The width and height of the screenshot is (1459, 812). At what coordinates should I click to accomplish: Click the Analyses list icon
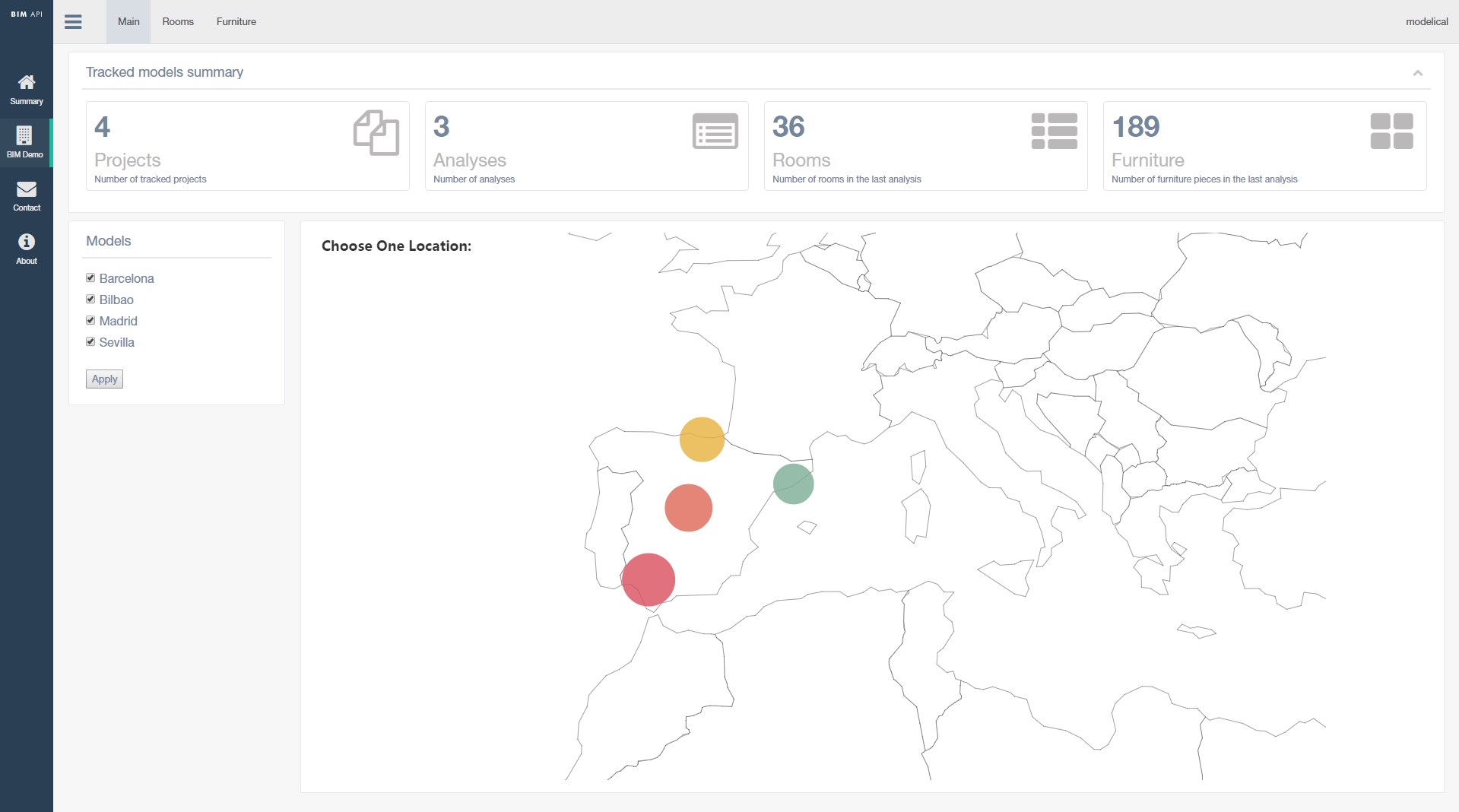click(715, 132)
